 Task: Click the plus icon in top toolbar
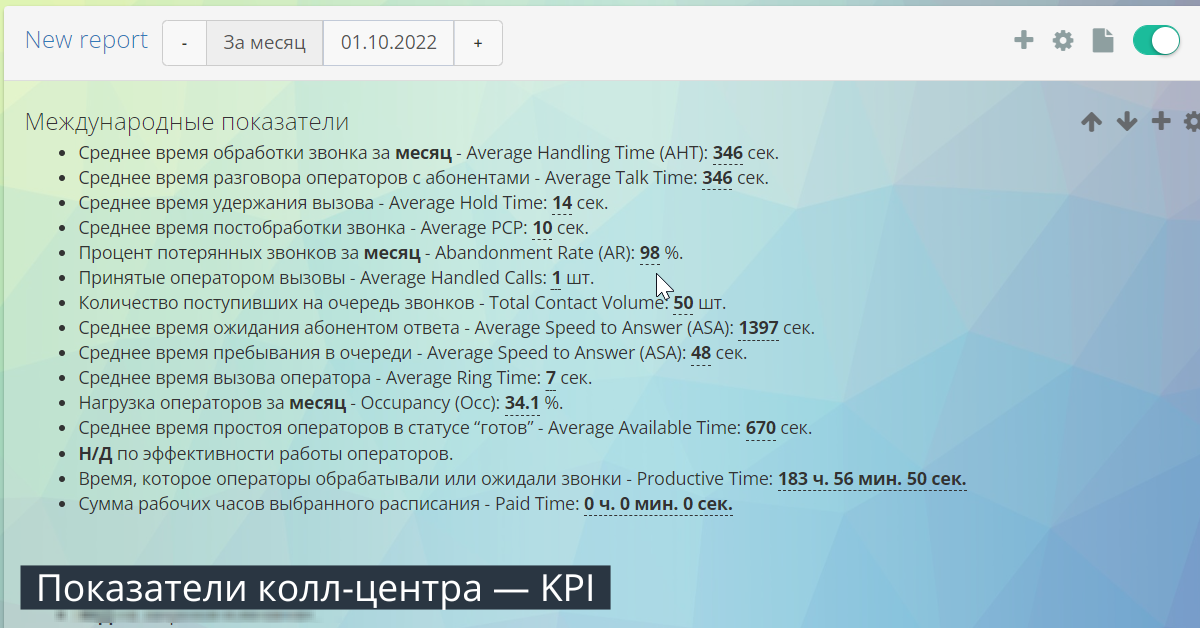(x=1023, y=41)
